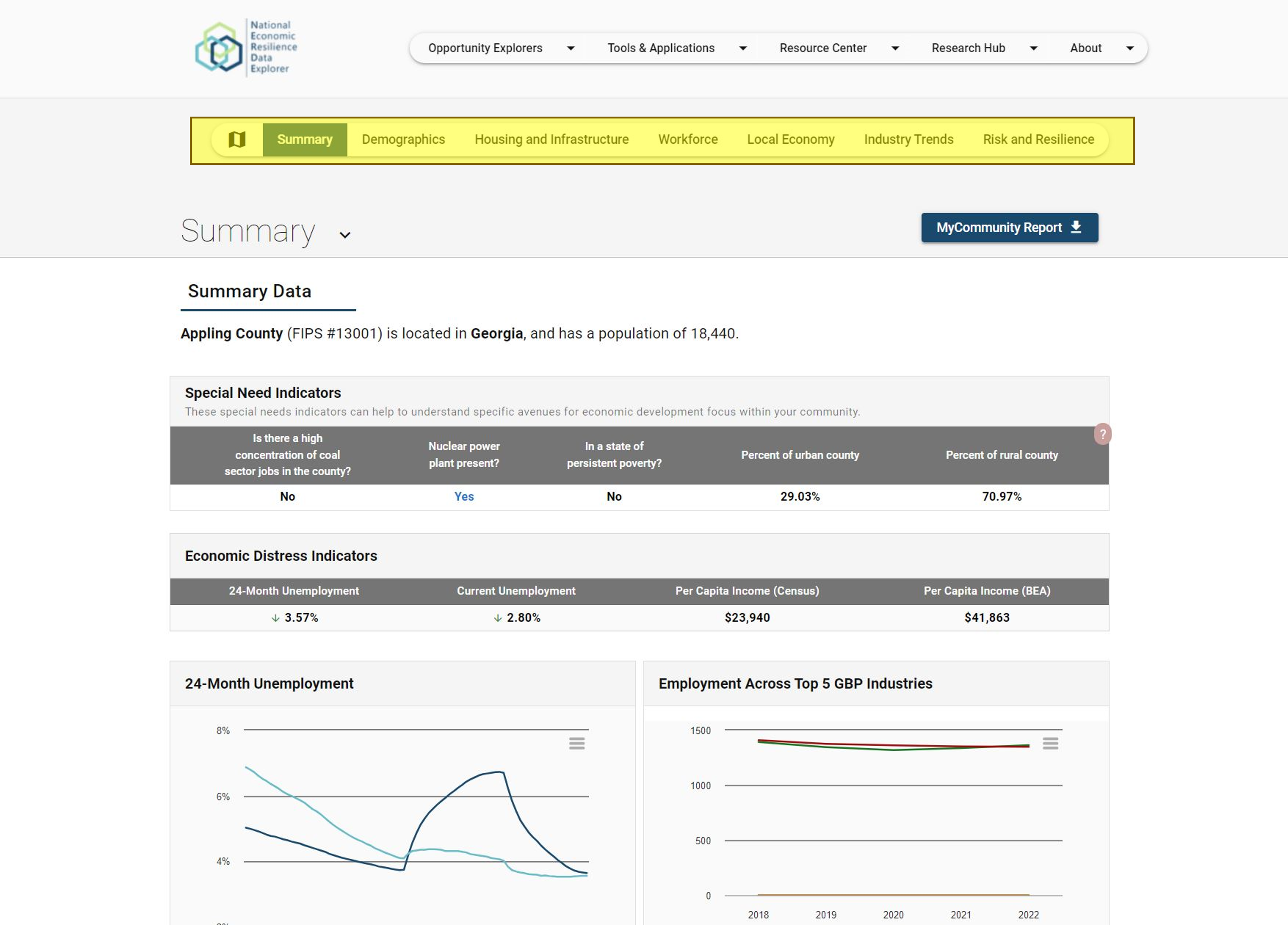Open the Local Economy tab

[791, 140]
